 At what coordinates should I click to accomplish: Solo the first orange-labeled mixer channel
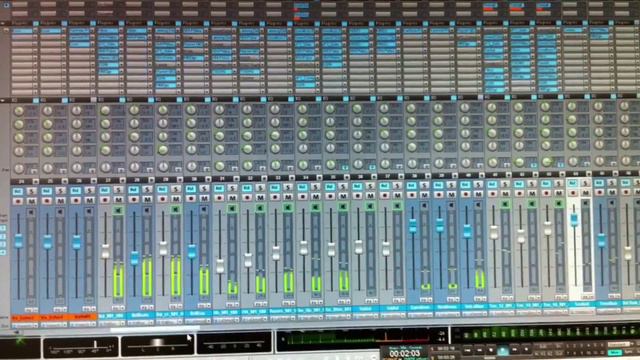pyautogui.click(x=32, y=191)
